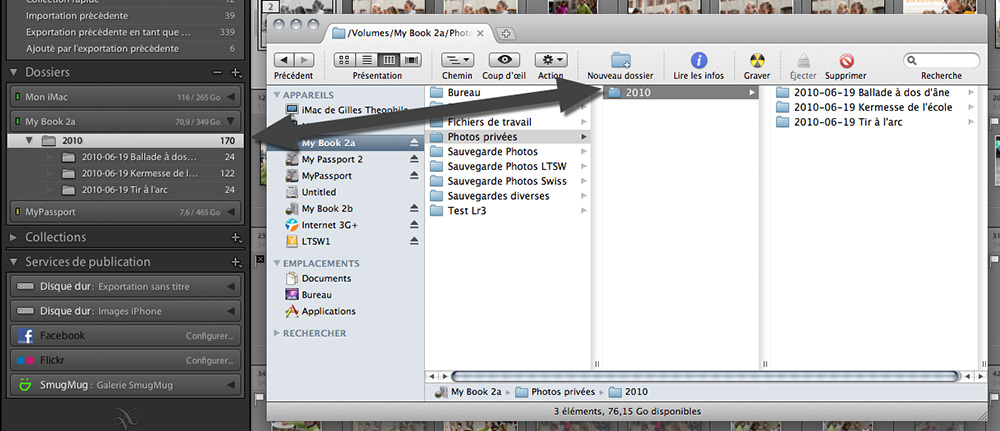Select the 2010 folder in Finder column
The image size is (1000, 431).
pyautogui.click(x=680, y=92)
